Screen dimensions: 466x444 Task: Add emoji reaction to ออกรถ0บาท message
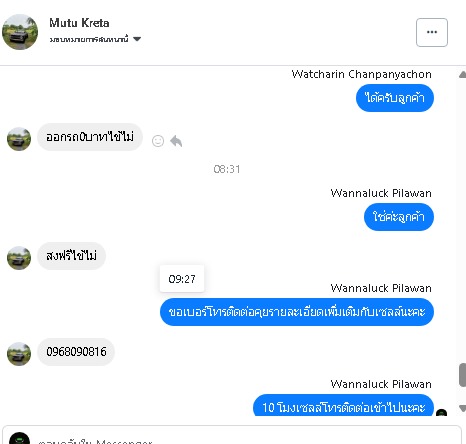click(158, 141)
